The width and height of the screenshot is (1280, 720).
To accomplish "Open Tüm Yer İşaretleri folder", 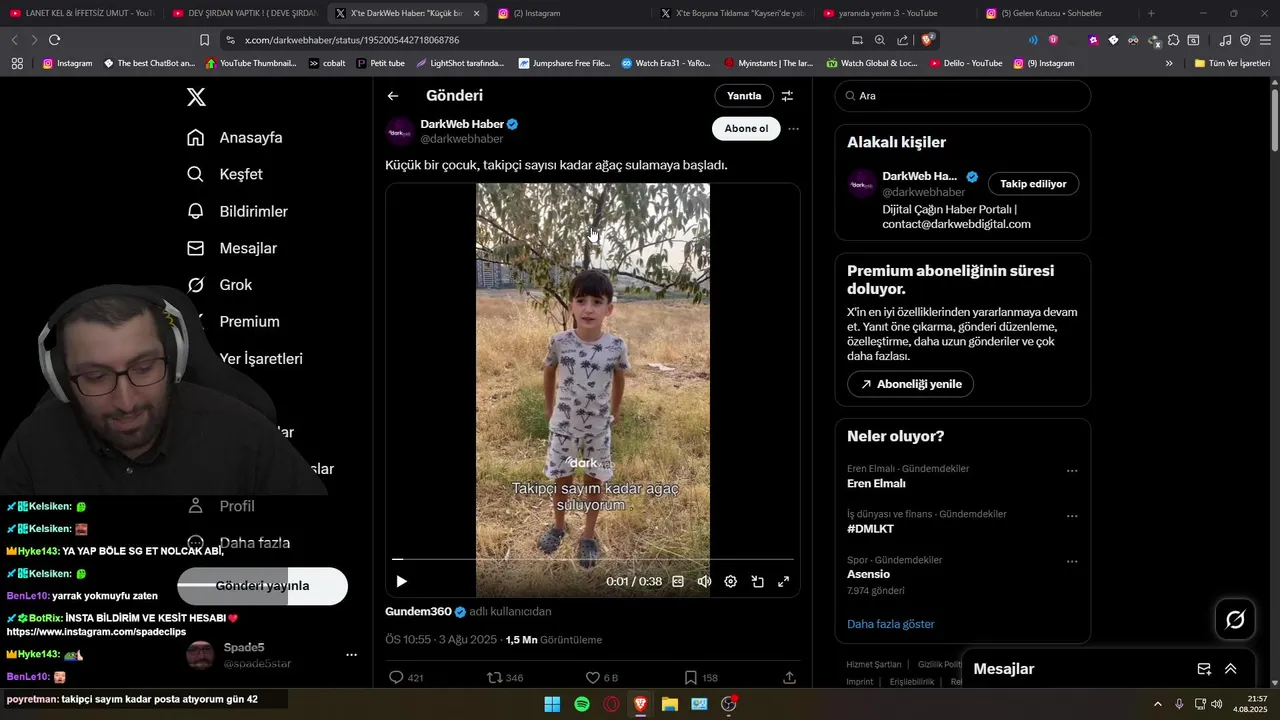I will click(x=1232, y=63).
